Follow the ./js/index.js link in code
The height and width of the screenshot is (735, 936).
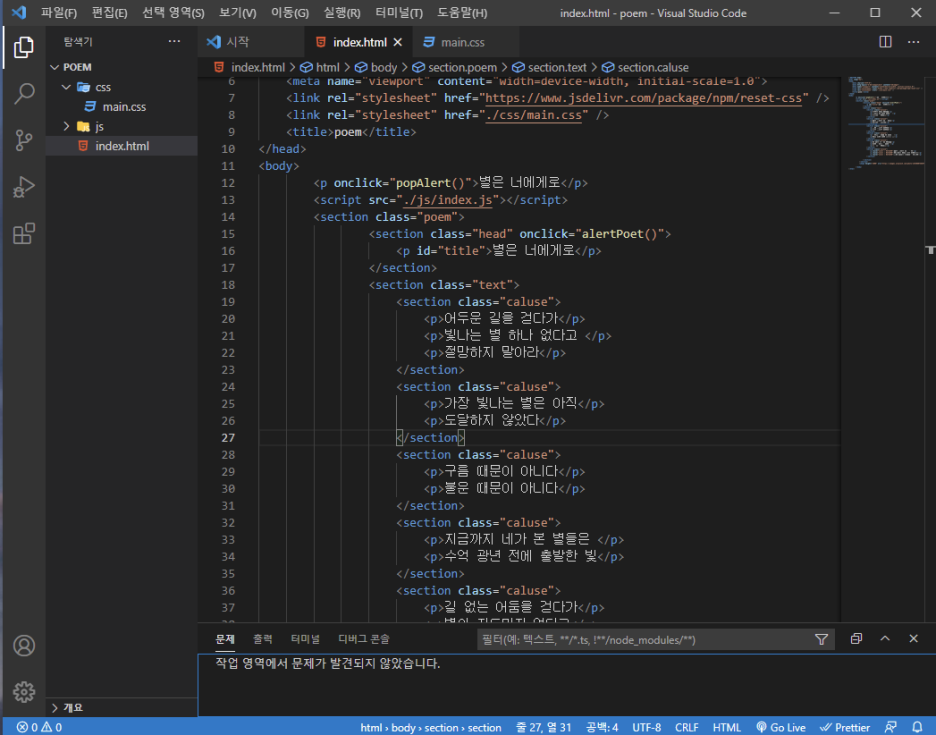(x=448, y=200)
